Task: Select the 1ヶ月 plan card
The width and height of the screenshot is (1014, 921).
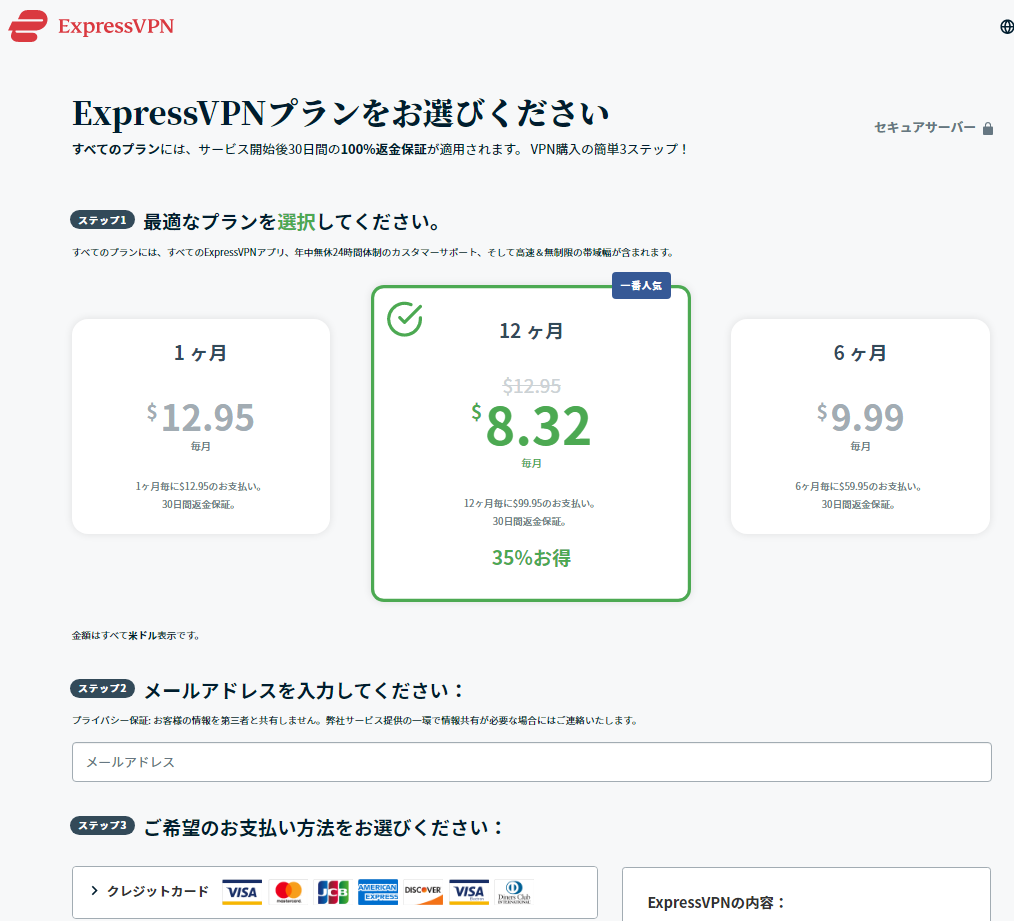Action: pyautogui.click(x=201, y=426)
